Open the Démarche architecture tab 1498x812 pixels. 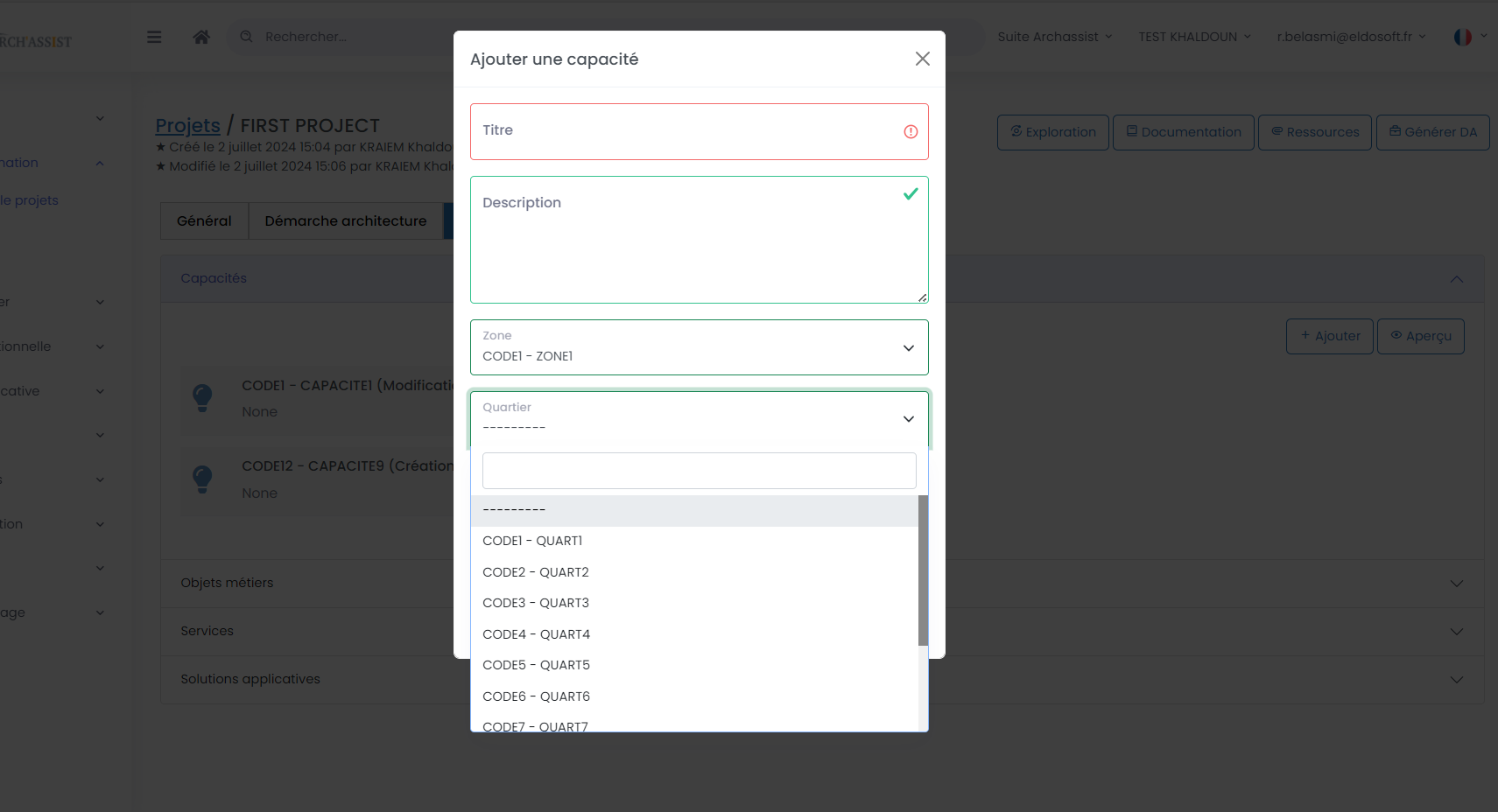point(346,221)
